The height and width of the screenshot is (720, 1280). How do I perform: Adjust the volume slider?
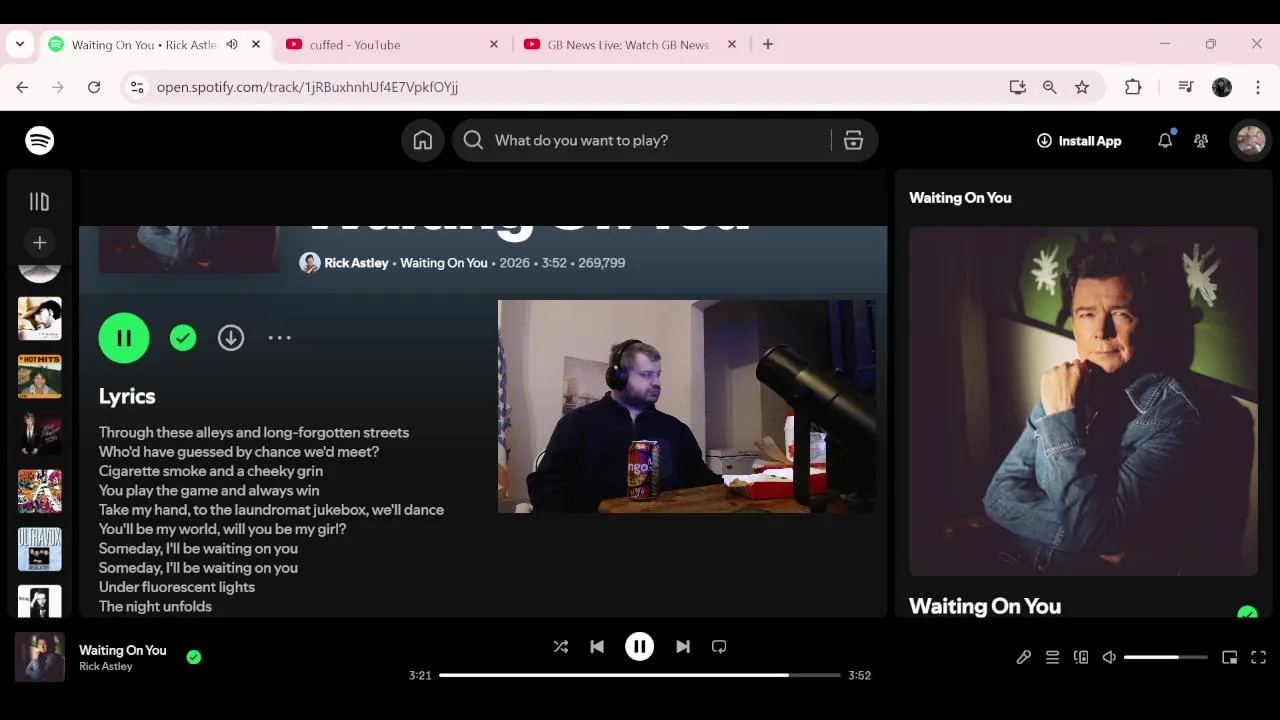coord(1166,657)
